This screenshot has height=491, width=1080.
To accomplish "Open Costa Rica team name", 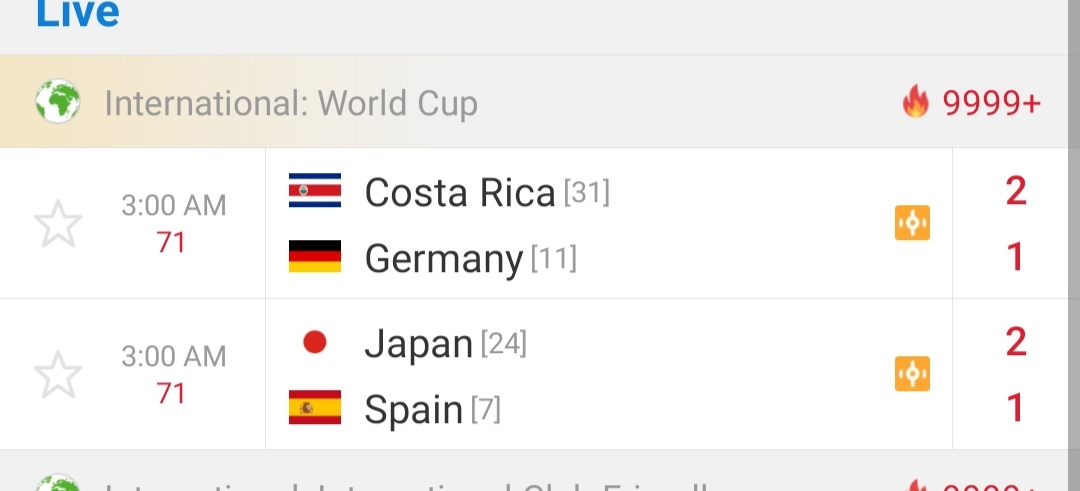I will pos(459,192).
